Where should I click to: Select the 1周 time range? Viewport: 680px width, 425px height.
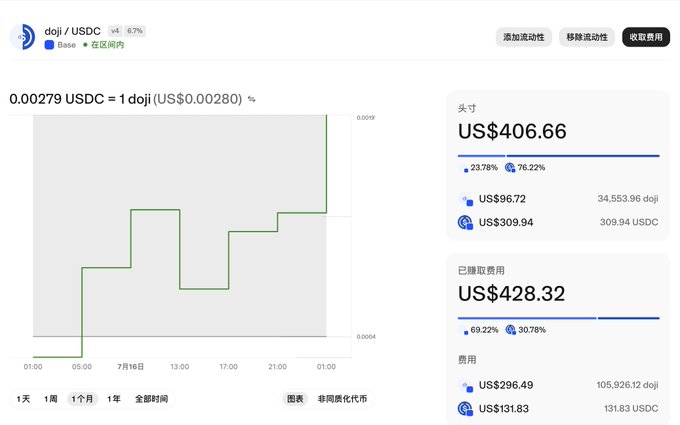click(51, 399)
